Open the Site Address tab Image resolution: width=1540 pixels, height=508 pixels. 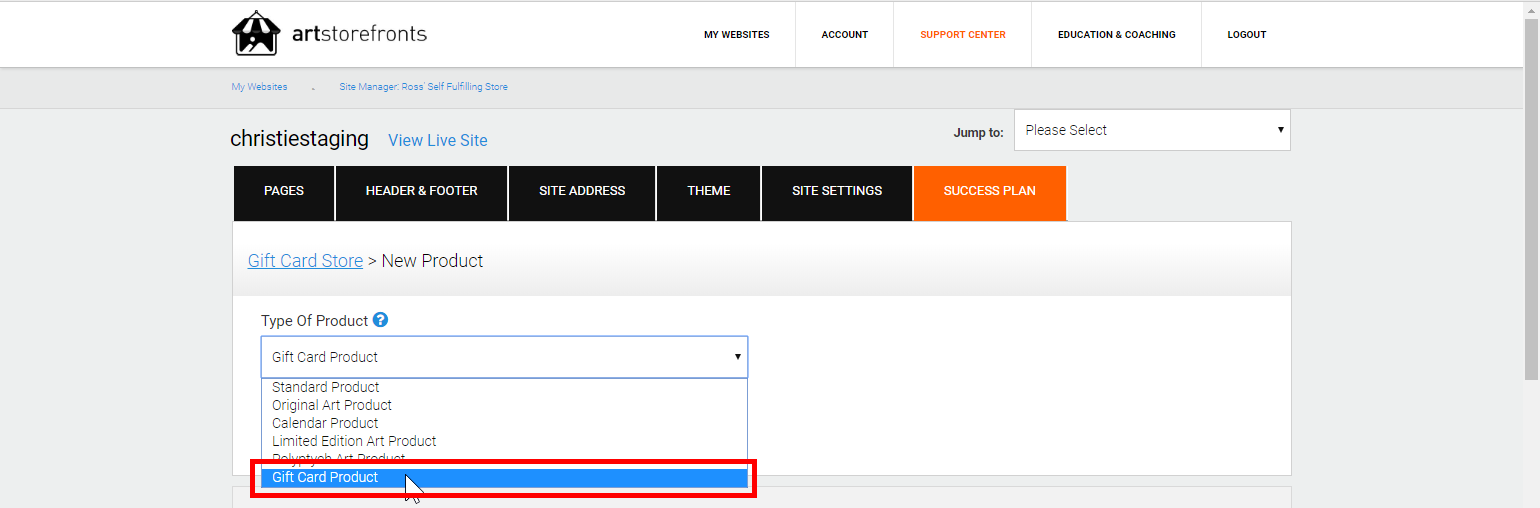[x=582, y=191]
